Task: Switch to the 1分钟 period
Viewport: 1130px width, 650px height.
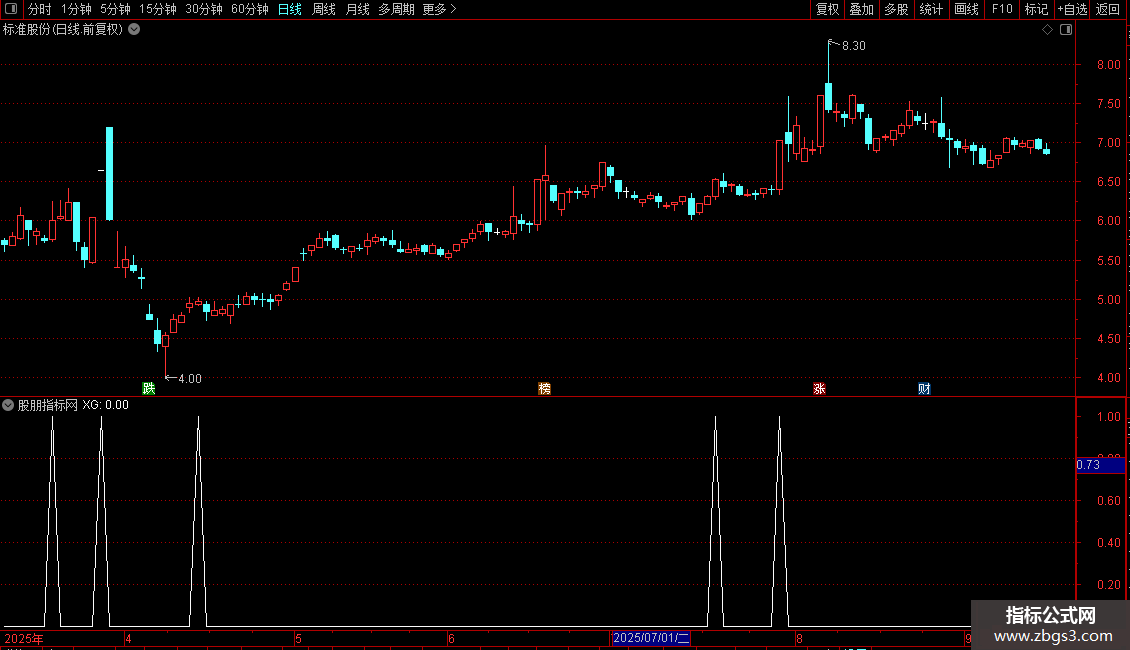Action: coord(76,9)
